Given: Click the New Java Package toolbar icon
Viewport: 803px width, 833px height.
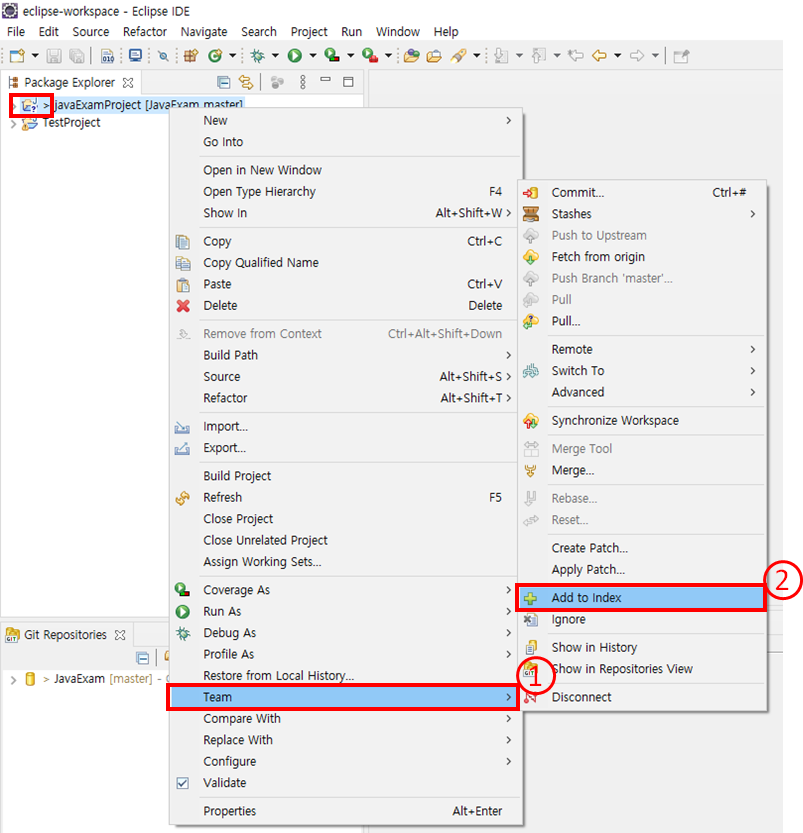Looking at the screenshot, I should [x=191, y=56].
